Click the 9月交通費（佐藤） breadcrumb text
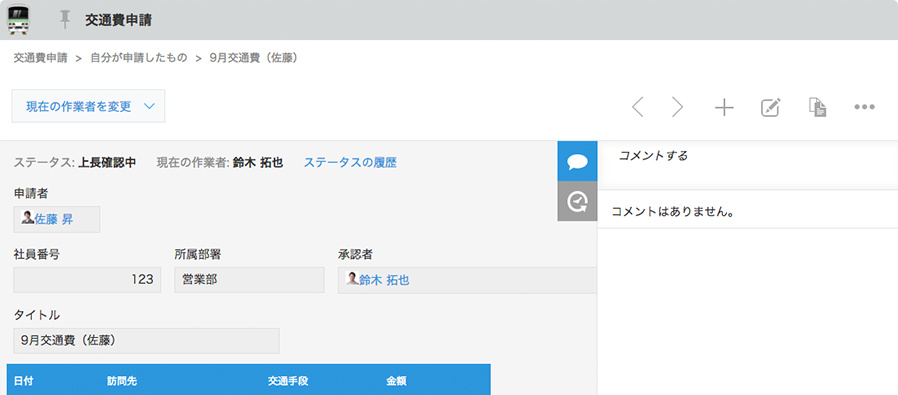The width and height of the screenshot is (898, 395). (x=254, y=58)
